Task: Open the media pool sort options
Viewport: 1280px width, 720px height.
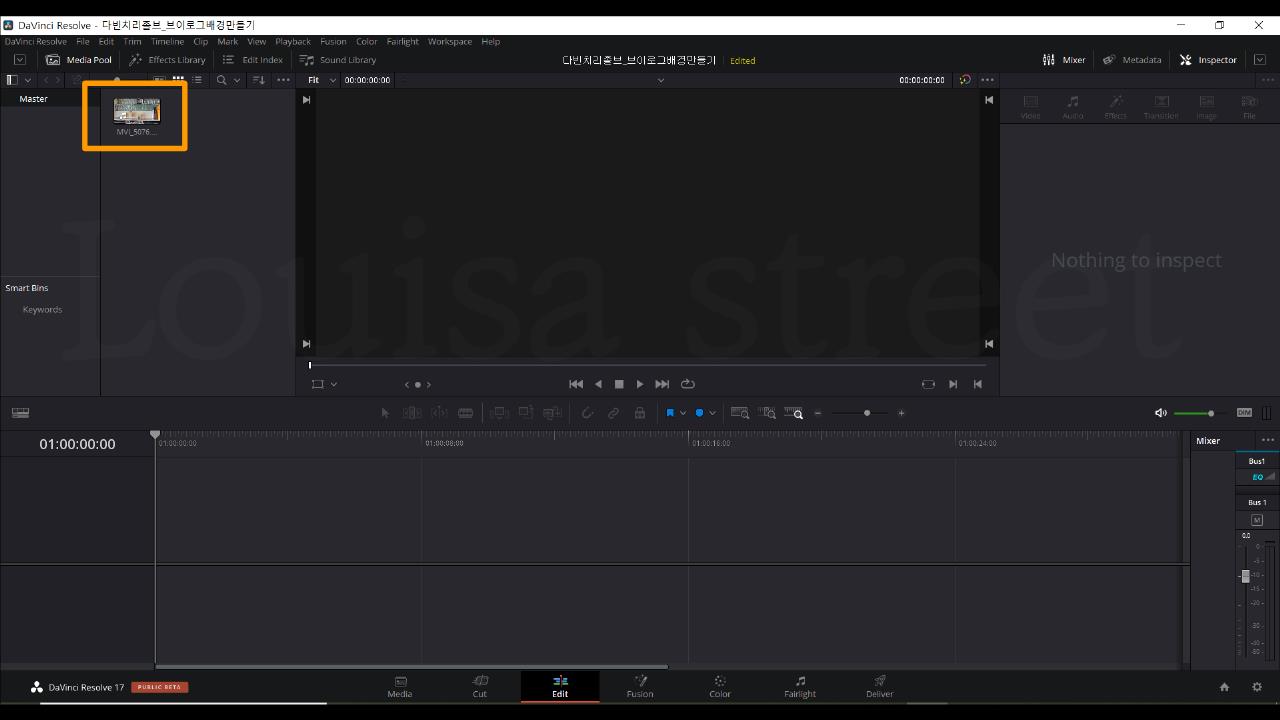Action: pos(258,80)
